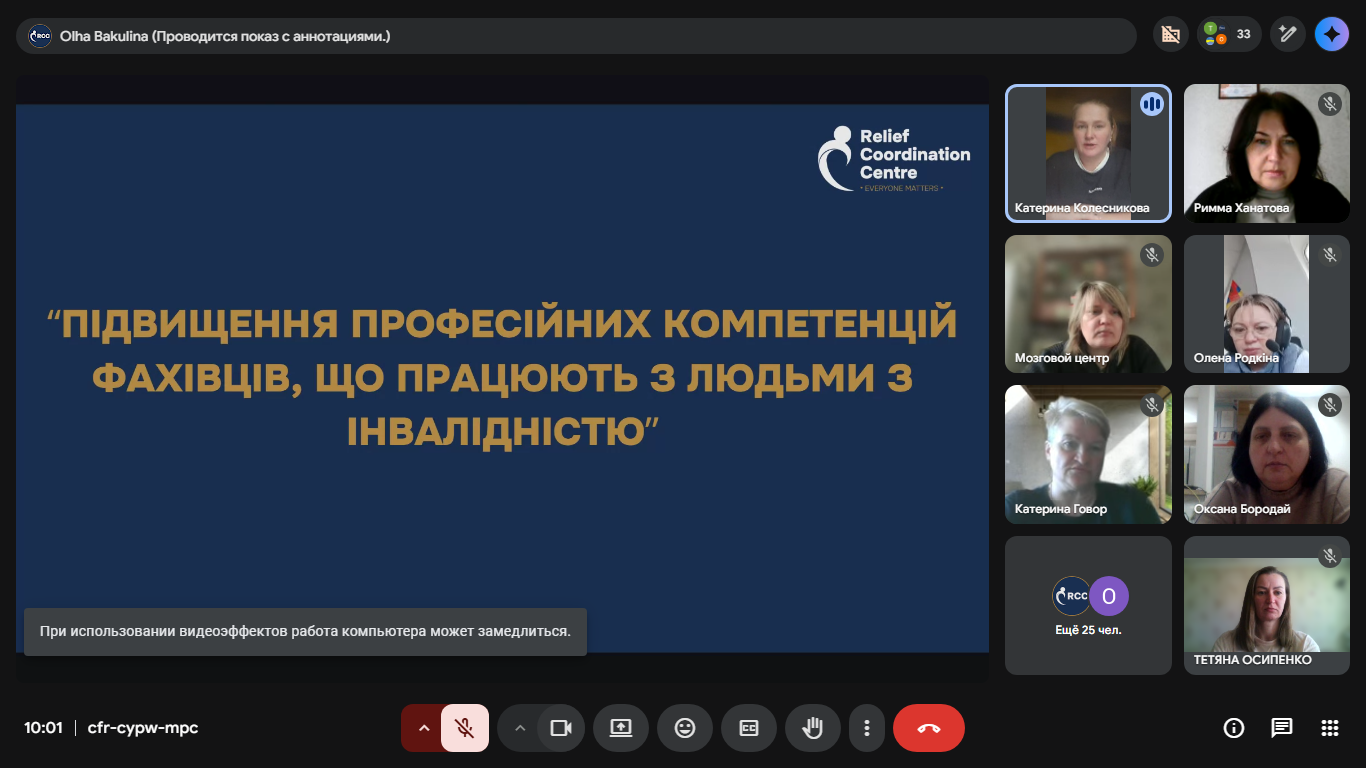Open audio settings arrow beside the microphone
1366x768 pixels.
(423, 728)
